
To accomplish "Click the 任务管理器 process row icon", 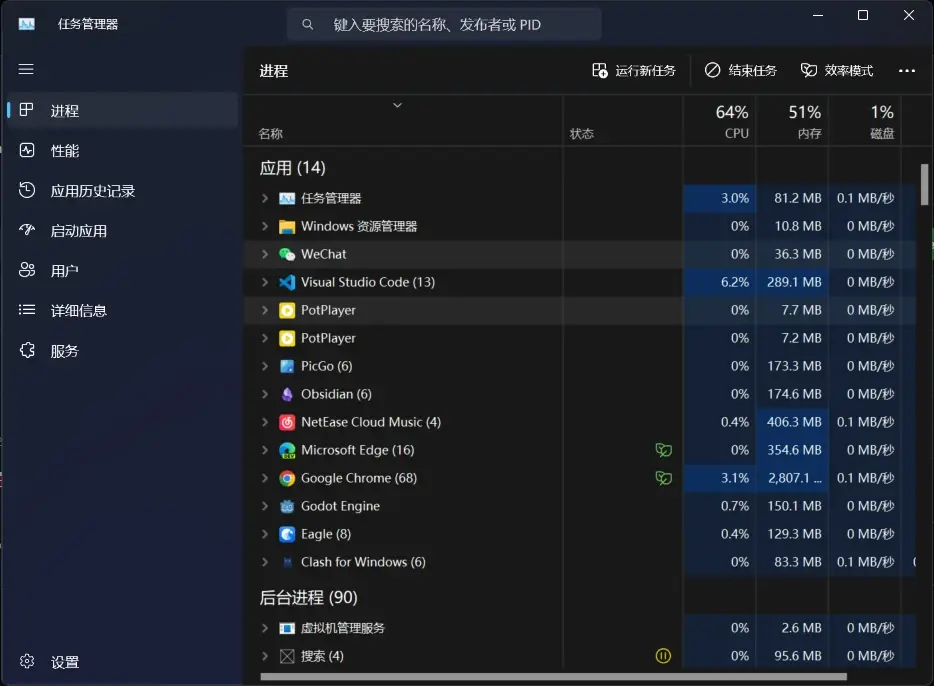I will point(287,198).
